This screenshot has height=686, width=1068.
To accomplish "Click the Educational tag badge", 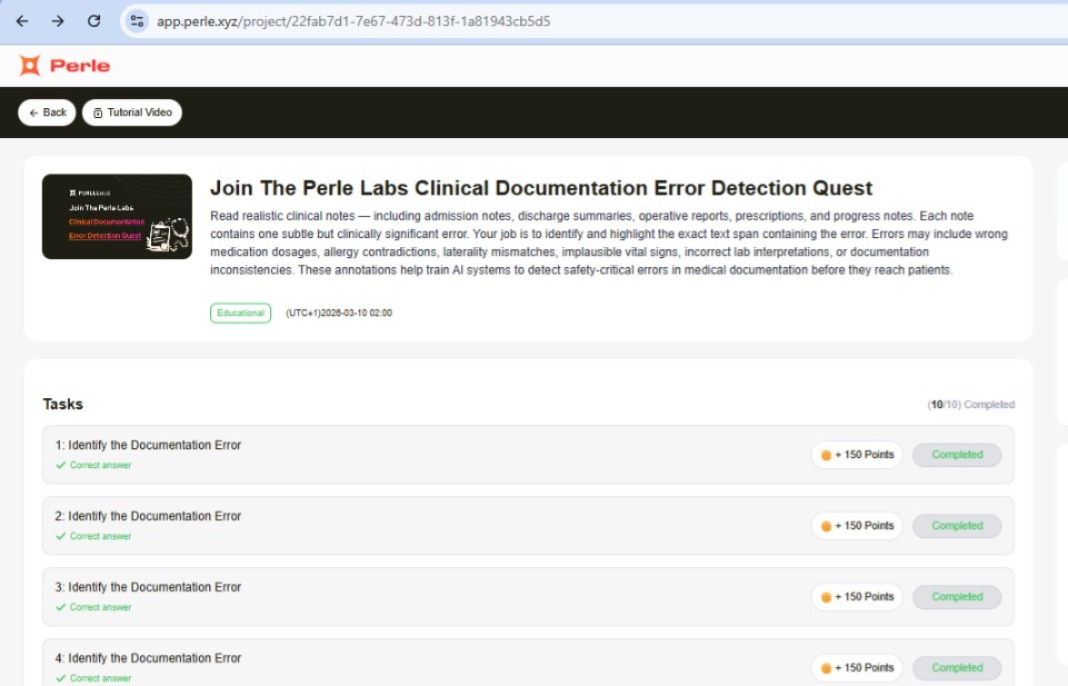I will pyautogui.click(x=240, y=313).
